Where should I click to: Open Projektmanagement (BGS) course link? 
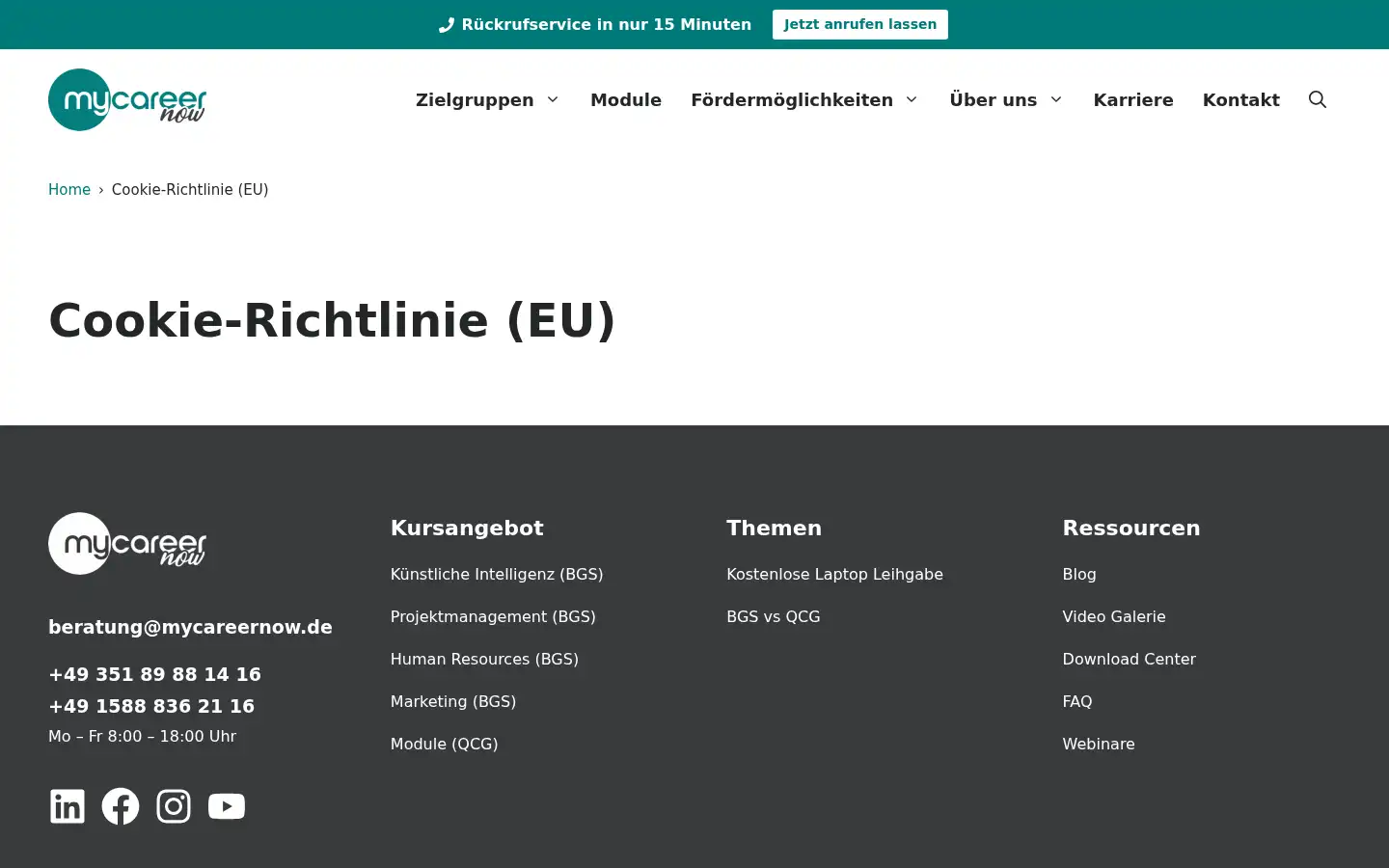(493, 616)
